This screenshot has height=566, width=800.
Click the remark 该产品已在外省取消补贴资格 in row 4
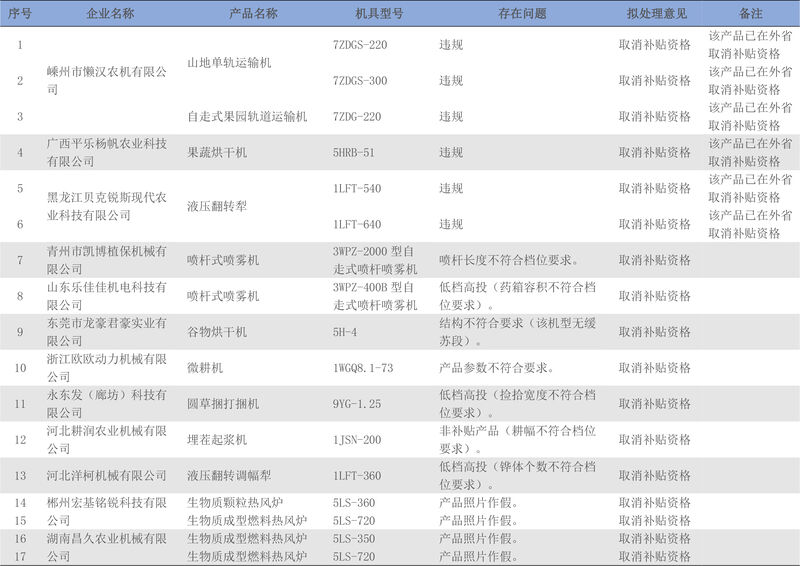[x=751, y=153]
